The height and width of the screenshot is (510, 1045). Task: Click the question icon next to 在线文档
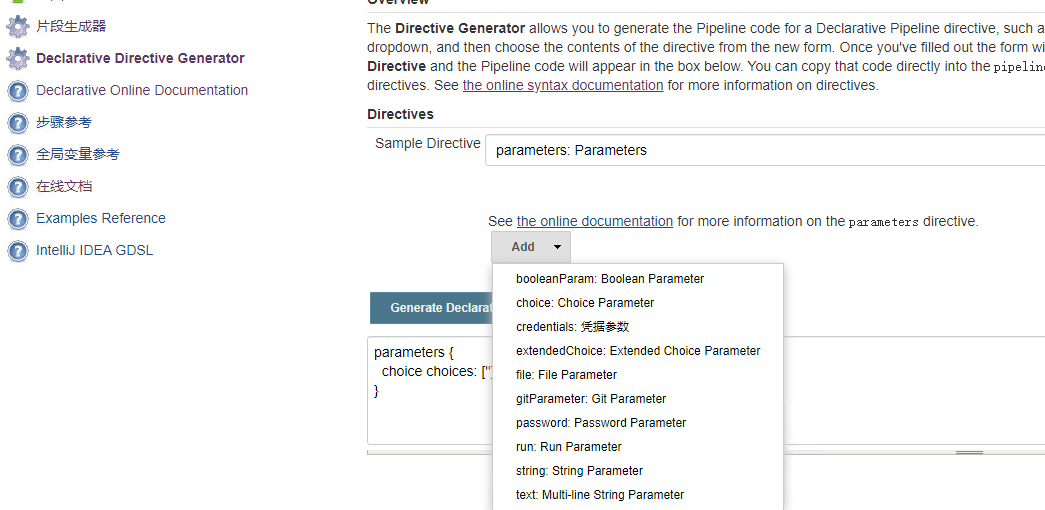[x=17, y=187]
